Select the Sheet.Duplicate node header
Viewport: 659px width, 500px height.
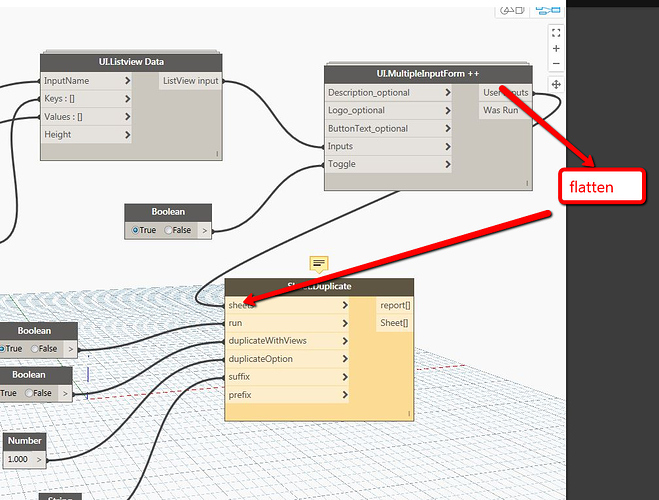[x=319, y=287]
